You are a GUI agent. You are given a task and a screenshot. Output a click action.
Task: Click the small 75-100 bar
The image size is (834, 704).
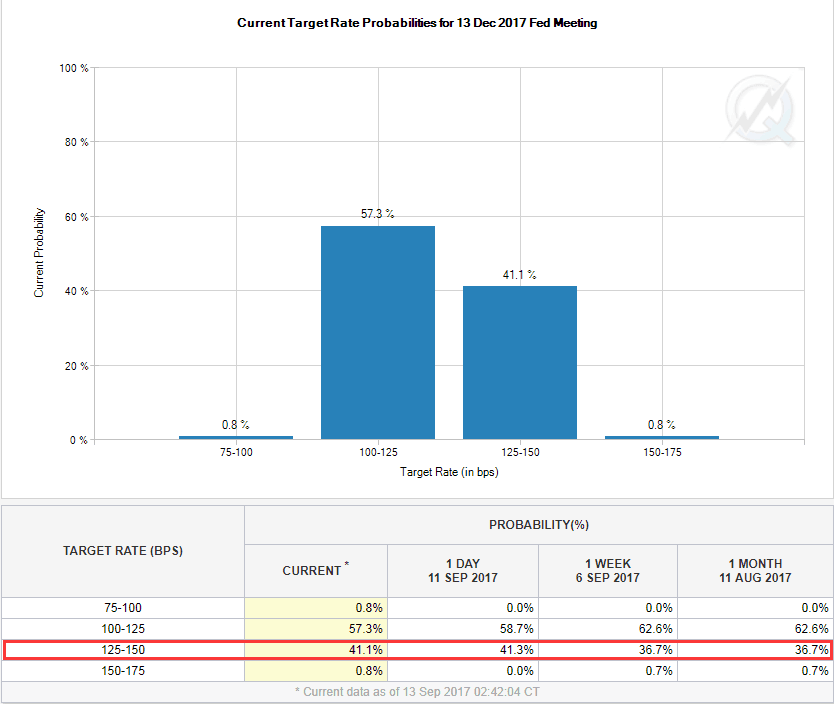pyautogui.click(x=235, y=437)
